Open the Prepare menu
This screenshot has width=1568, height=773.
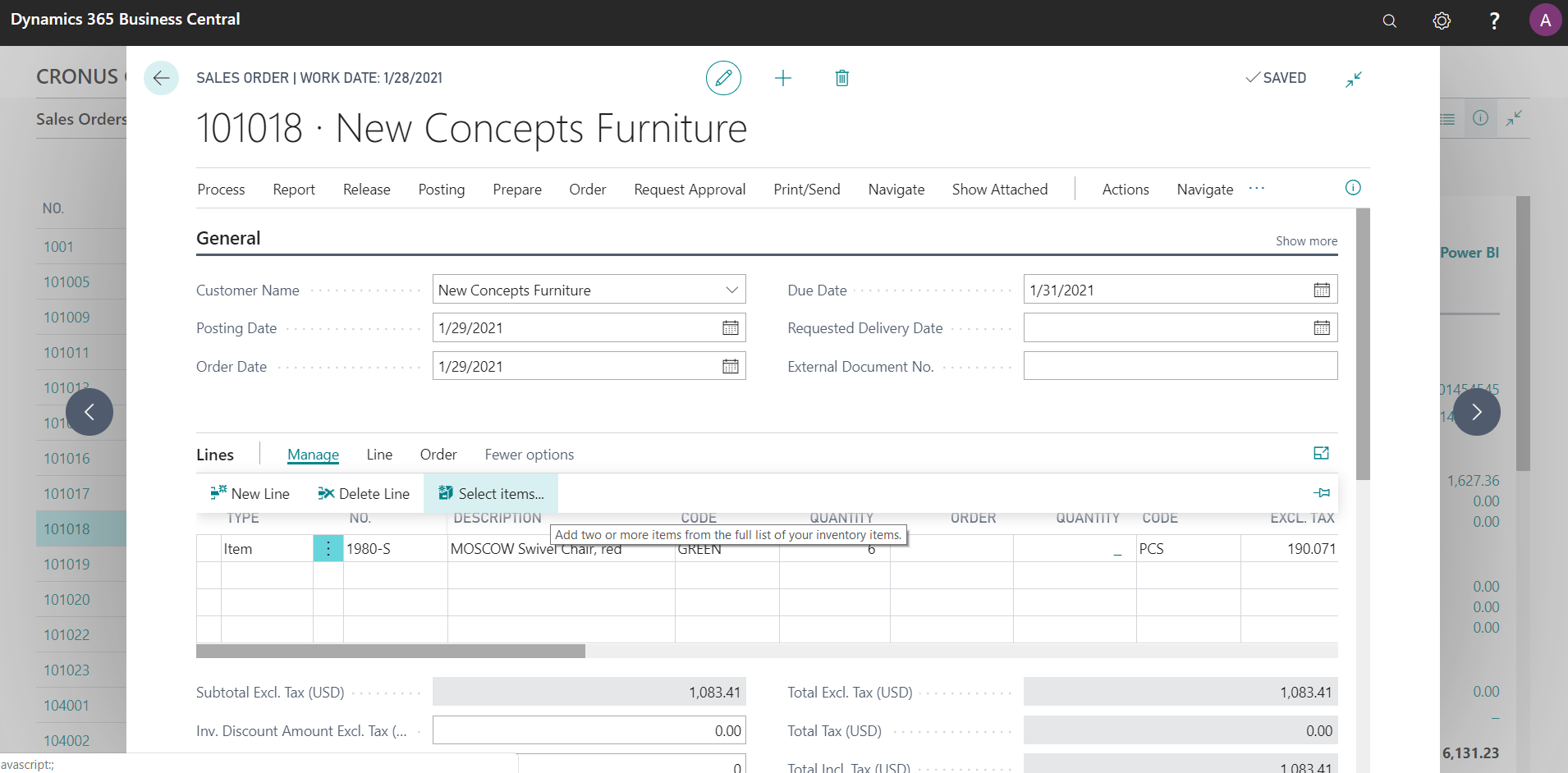point(517,190)
